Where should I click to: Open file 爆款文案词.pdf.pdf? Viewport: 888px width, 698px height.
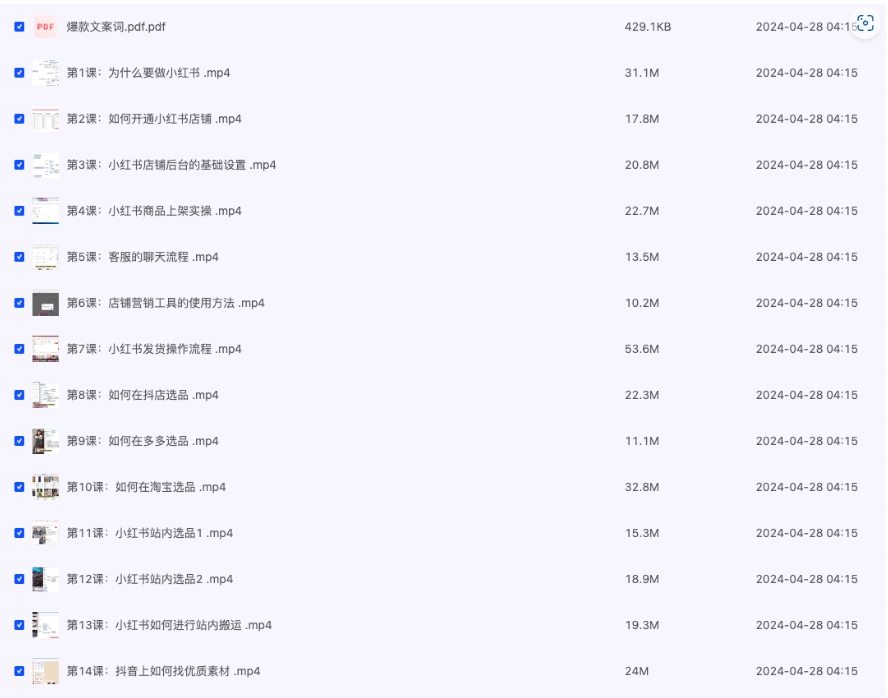click(116, 27)
